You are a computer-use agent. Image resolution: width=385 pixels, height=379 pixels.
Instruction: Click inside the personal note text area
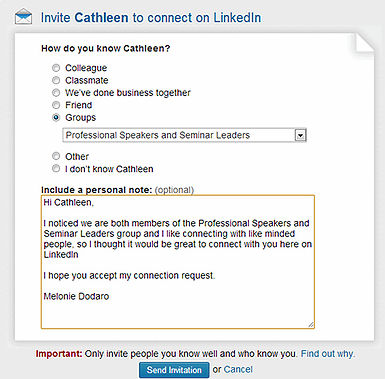pos(178,262)
